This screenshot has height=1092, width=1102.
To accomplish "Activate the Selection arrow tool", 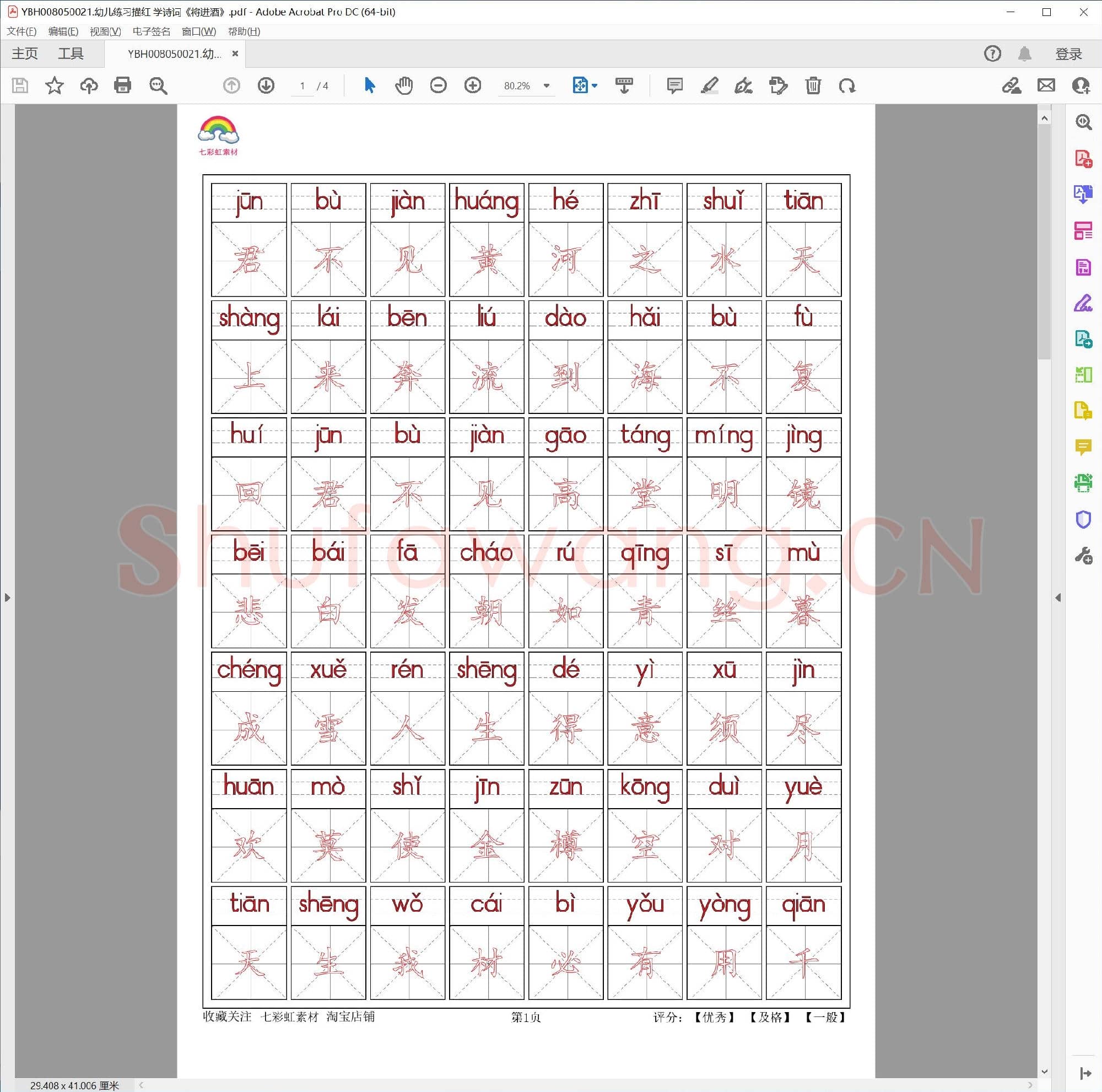I will (370, 85).
